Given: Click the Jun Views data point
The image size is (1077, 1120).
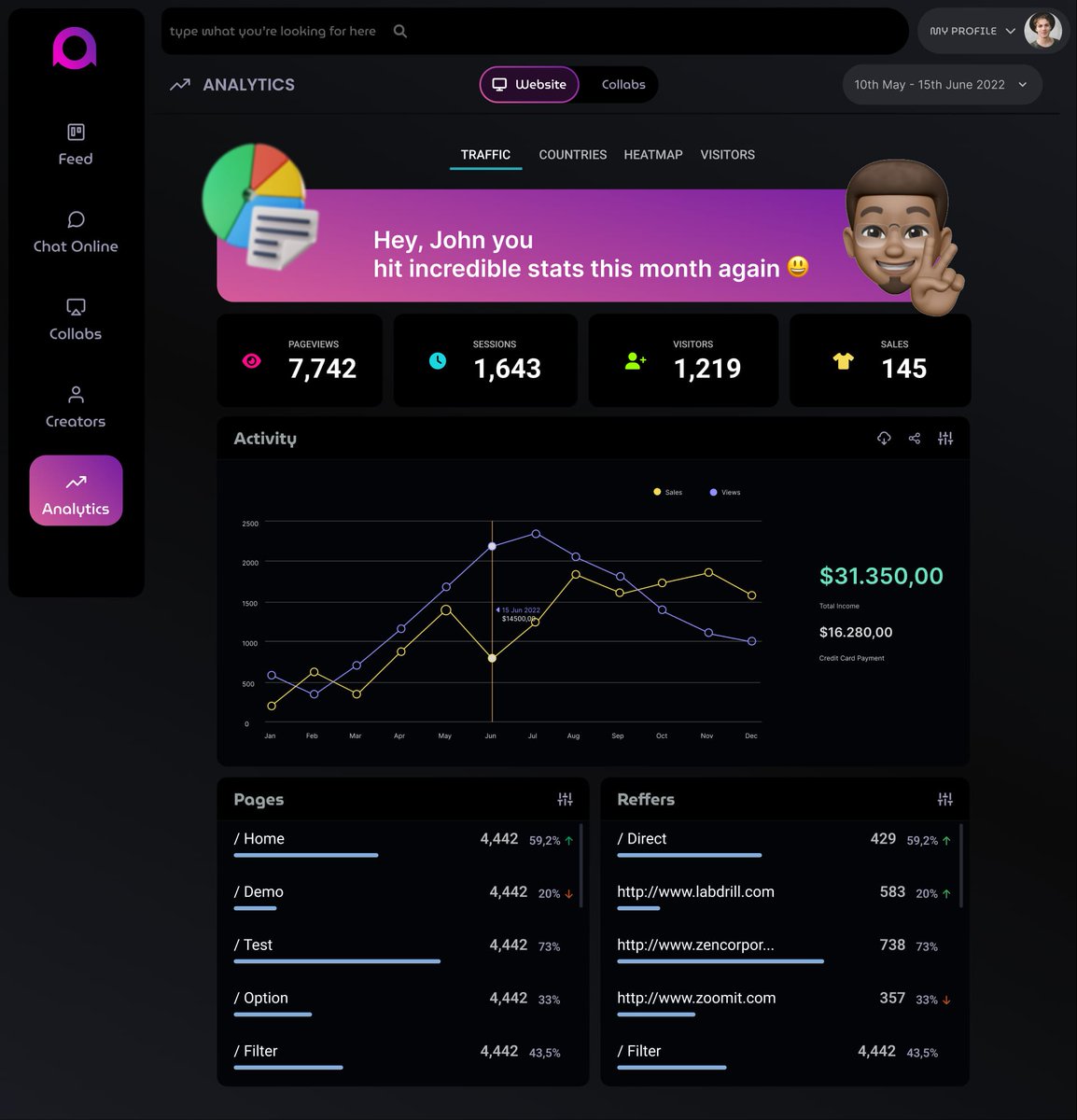Looking at the screenshot, I should pyautogui.click(x=492, y=546).
